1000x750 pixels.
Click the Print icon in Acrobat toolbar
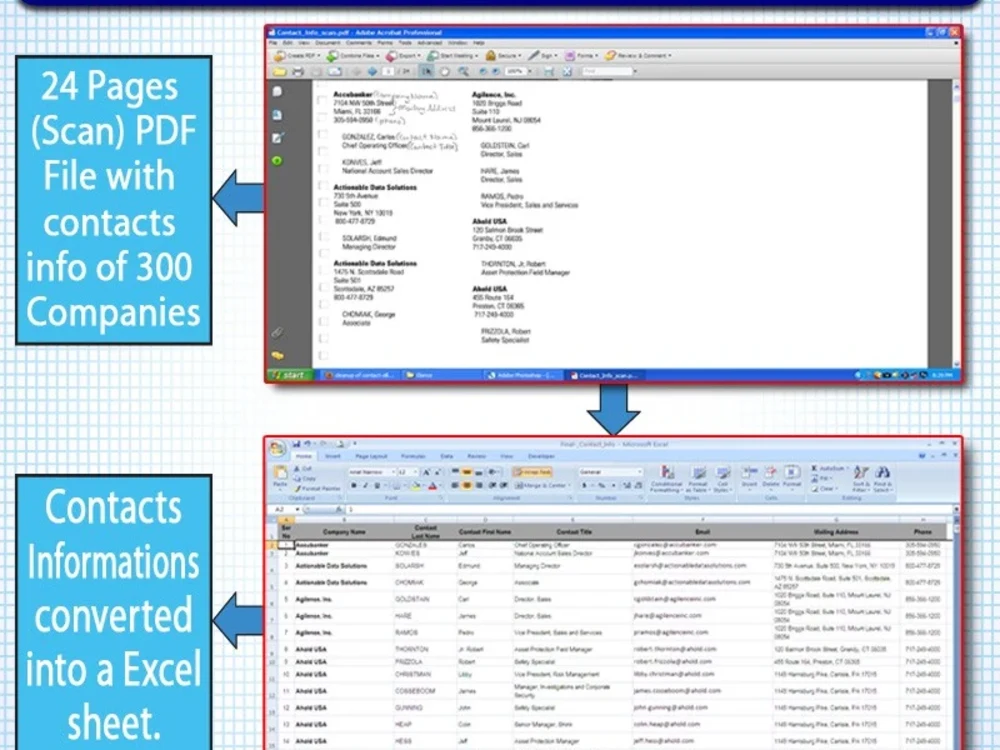pos(298,71)
